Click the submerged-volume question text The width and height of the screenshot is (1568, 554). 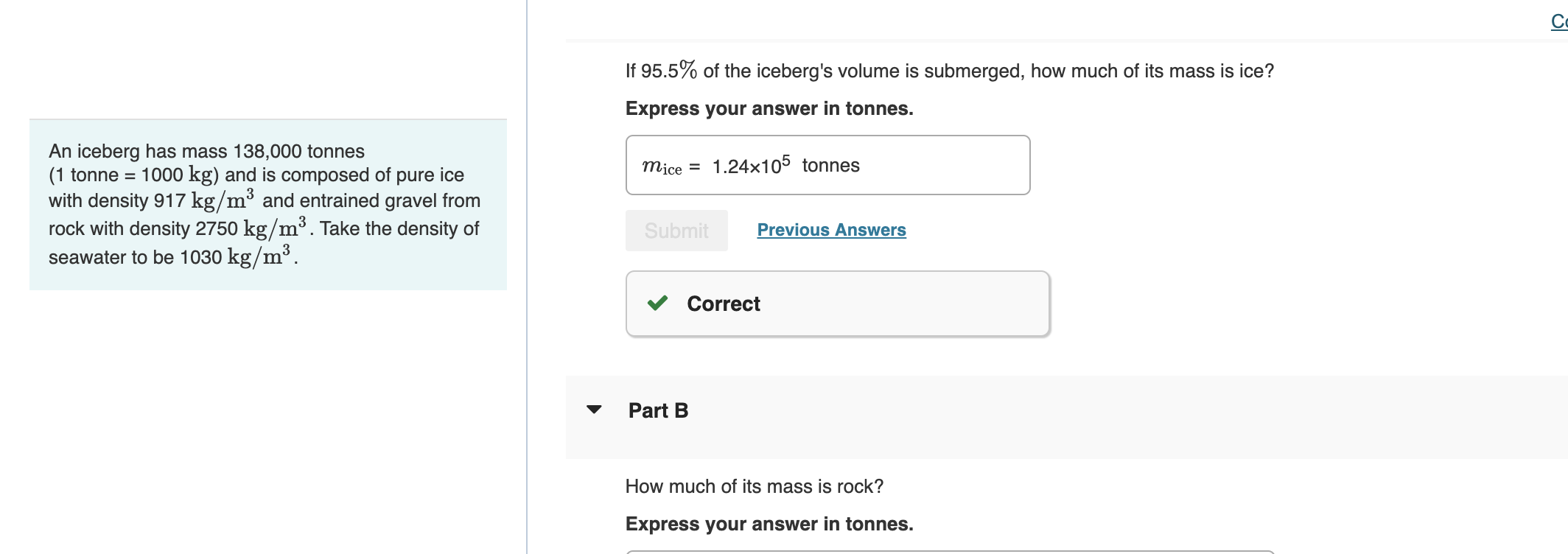pos(949,71)
